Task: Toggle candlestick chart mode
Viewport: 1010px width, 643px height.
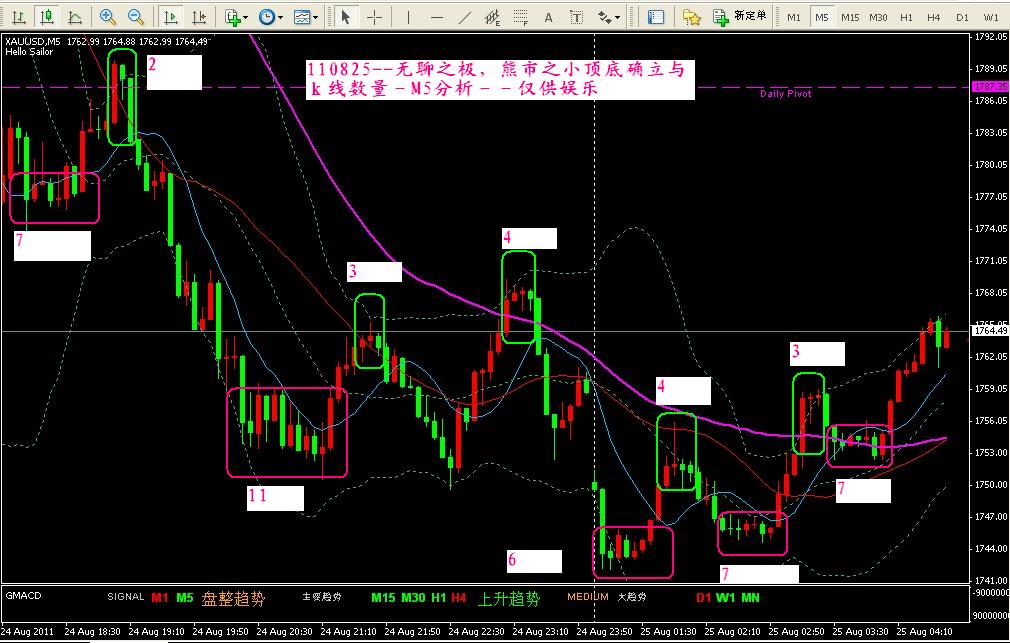Action: pyautogui.click(x=46, y=17)
